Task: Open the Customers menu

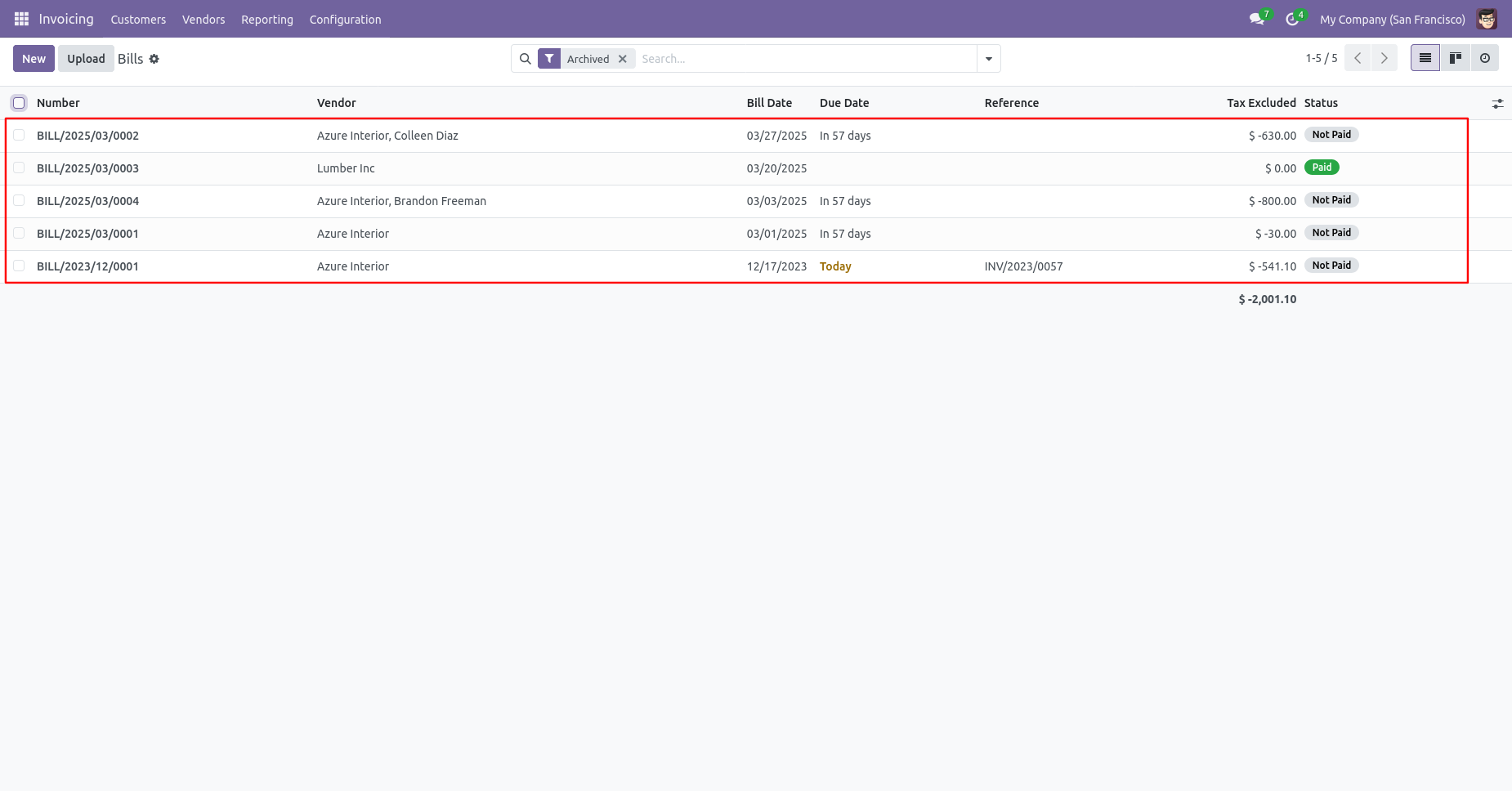Action: pos(138,20)
